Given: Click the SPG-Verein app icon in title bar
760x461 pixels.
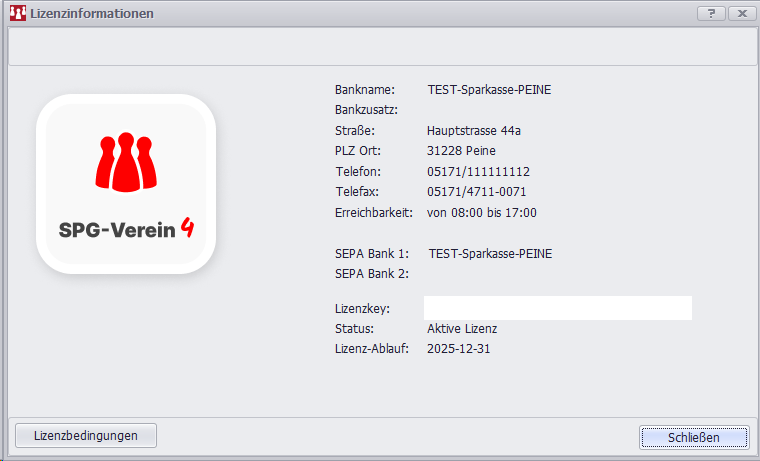Looking at the screenshot, I should click(x=17, y=13).
